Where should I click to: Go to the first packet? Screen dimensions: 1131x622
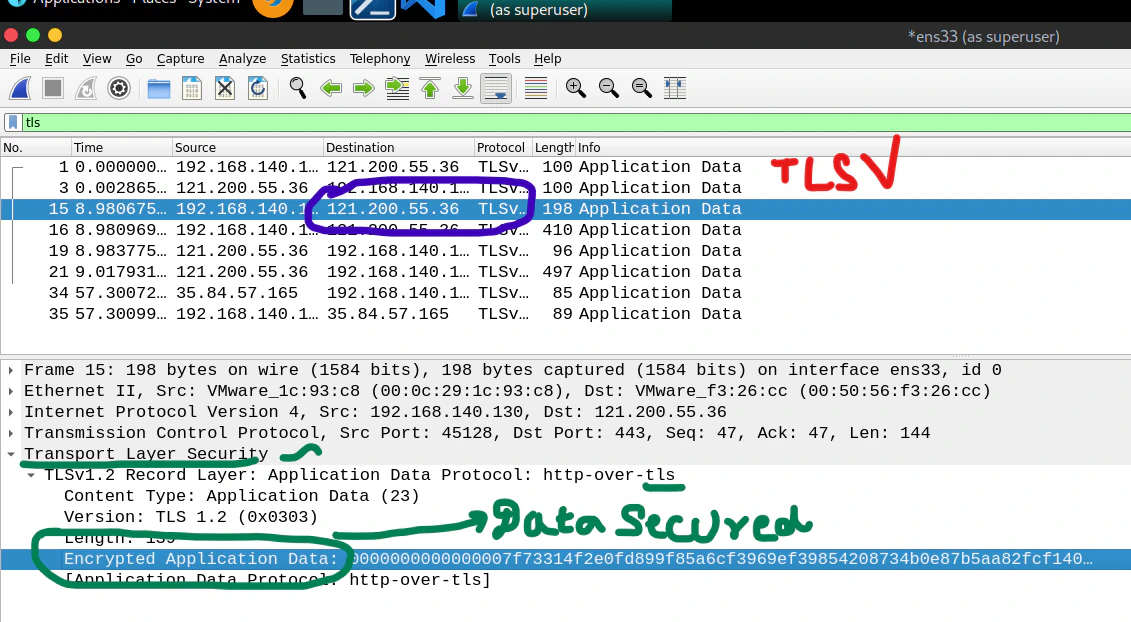(430, 88)
